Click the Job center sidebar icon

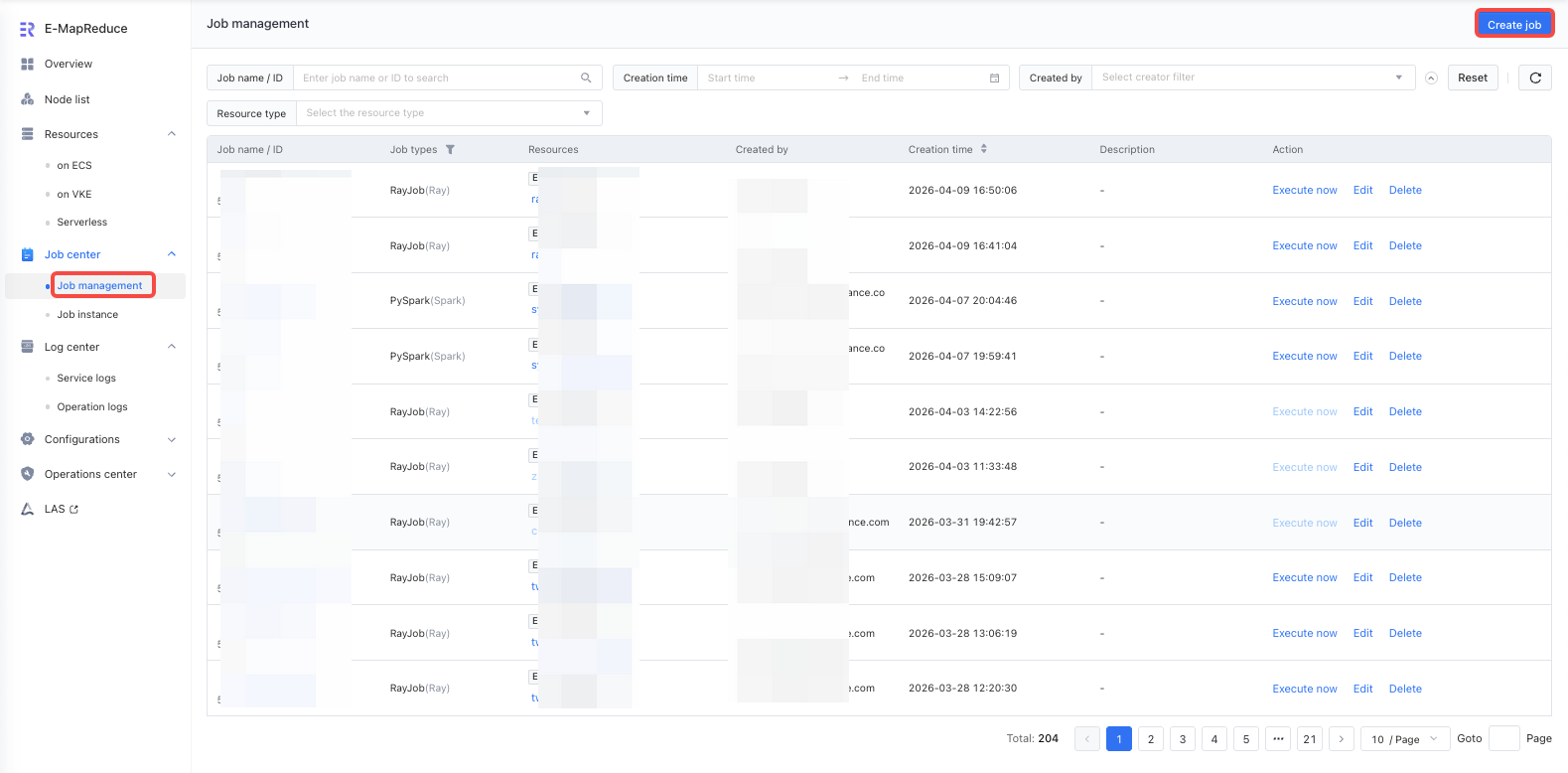tap(28, 254)
